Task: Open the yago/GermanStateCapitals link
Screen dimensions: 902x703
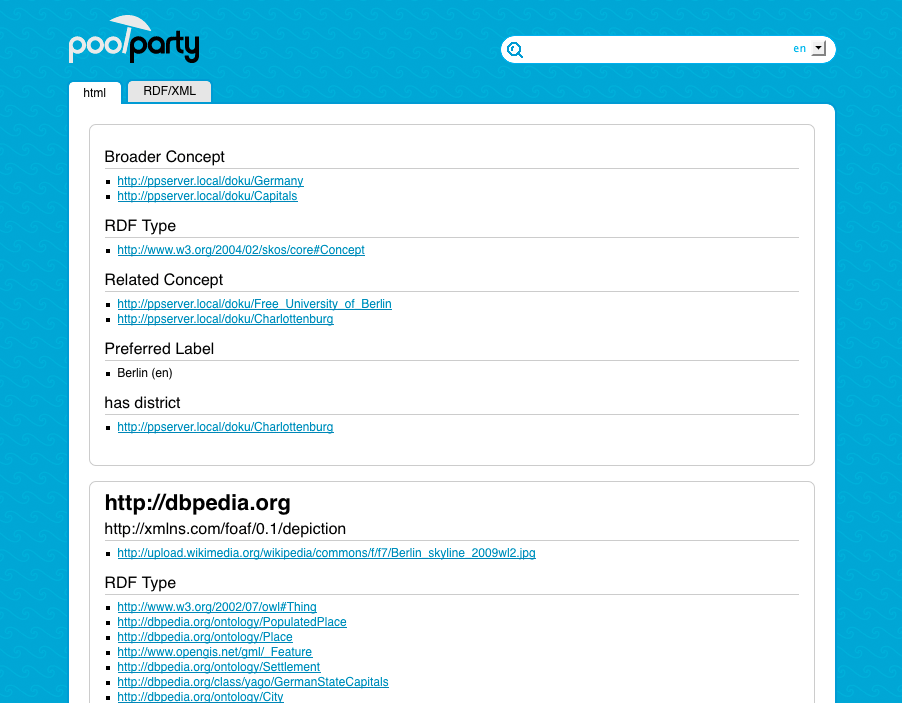Action: 253,682
